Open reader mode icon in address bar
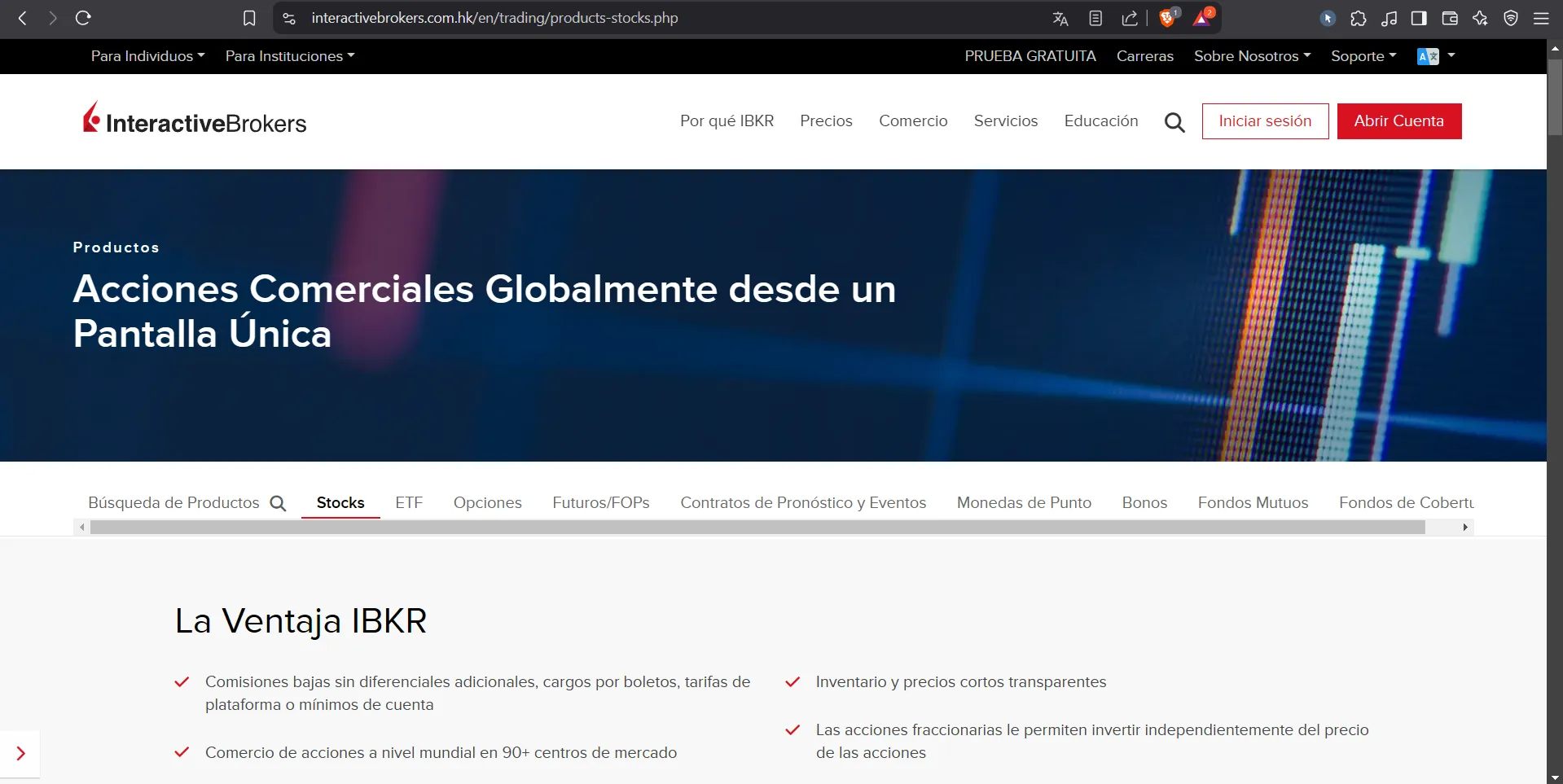 click(1095, 18)
